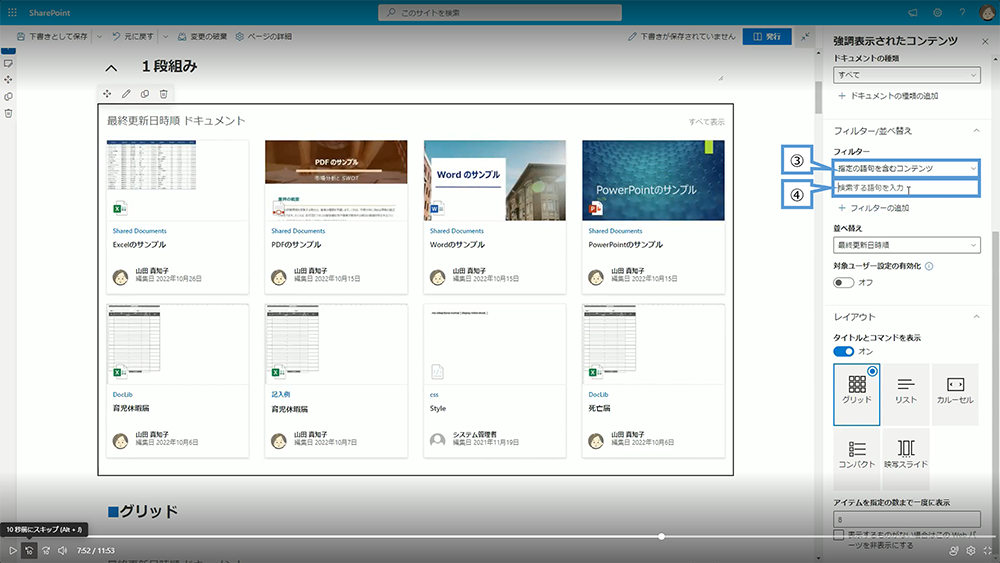Open the help question mark icon
Image resolution: width=1000 pixels, height=563 pixels.
pyautogui.click(x=962, y=12)
